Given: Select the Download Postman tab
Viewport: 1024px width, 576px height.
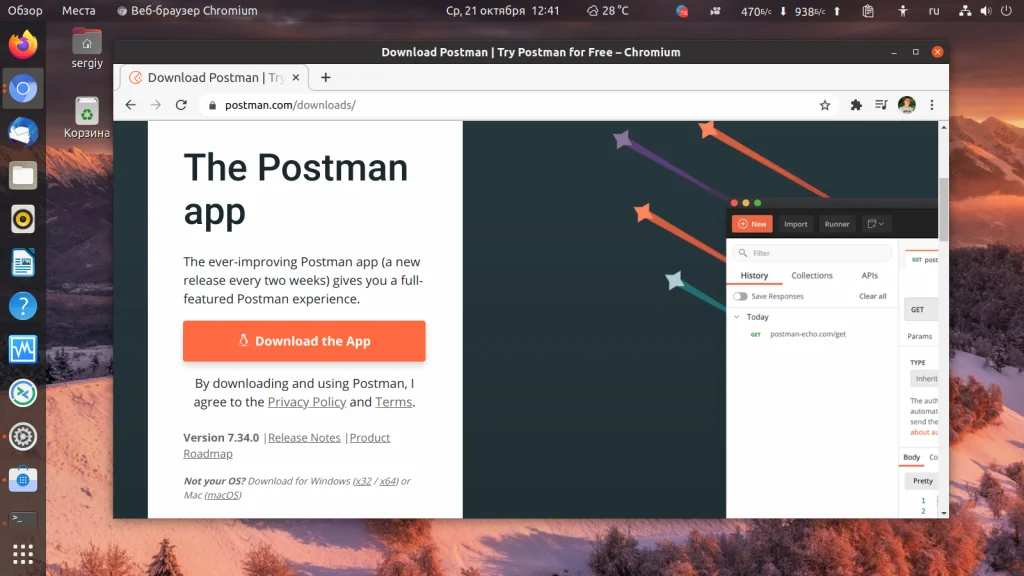Looking at the screenshot, I should click(214, 78).
